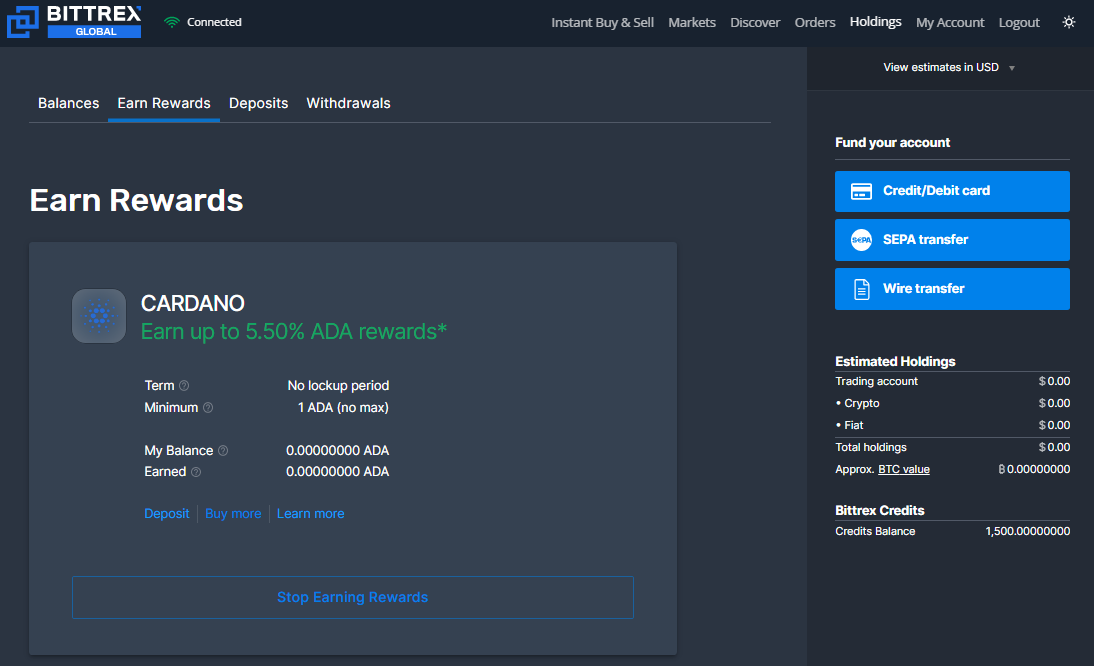Go to Markets in the top navigation
Image resolution: width=1094 pixels, height=666 pixels.
[x=691, y=22]
